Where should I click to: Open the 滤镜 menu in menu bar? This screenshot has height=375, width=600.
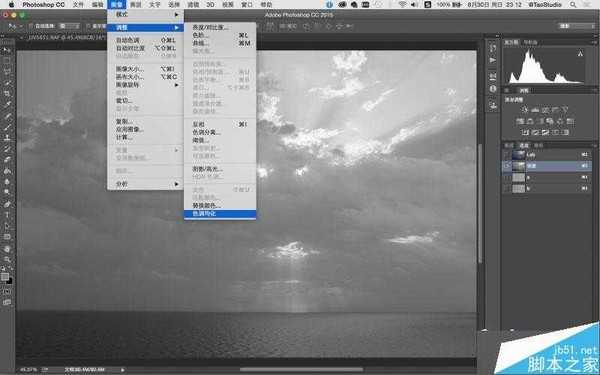[193, 5]
